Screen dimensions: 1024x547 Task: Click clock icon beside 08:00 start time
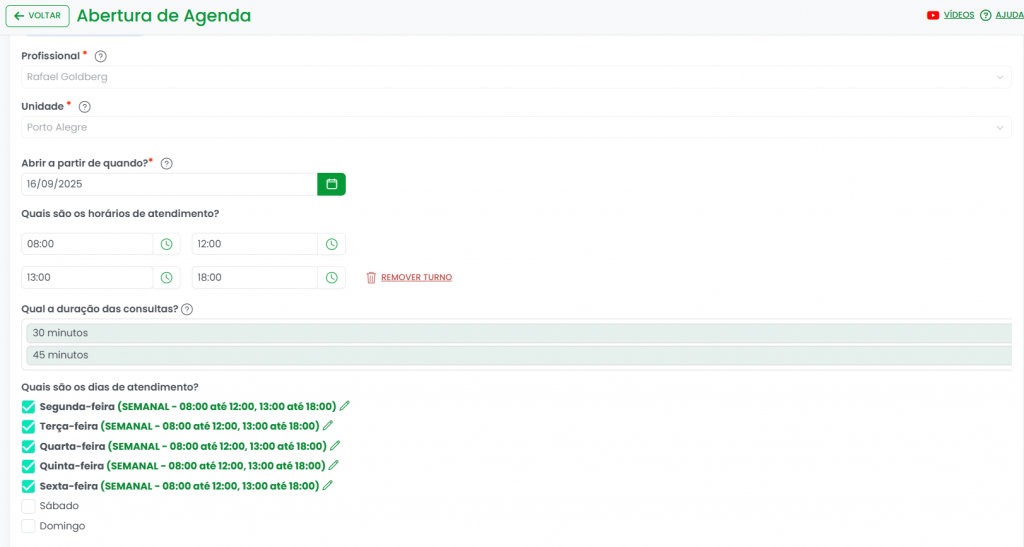click(167, 244)
